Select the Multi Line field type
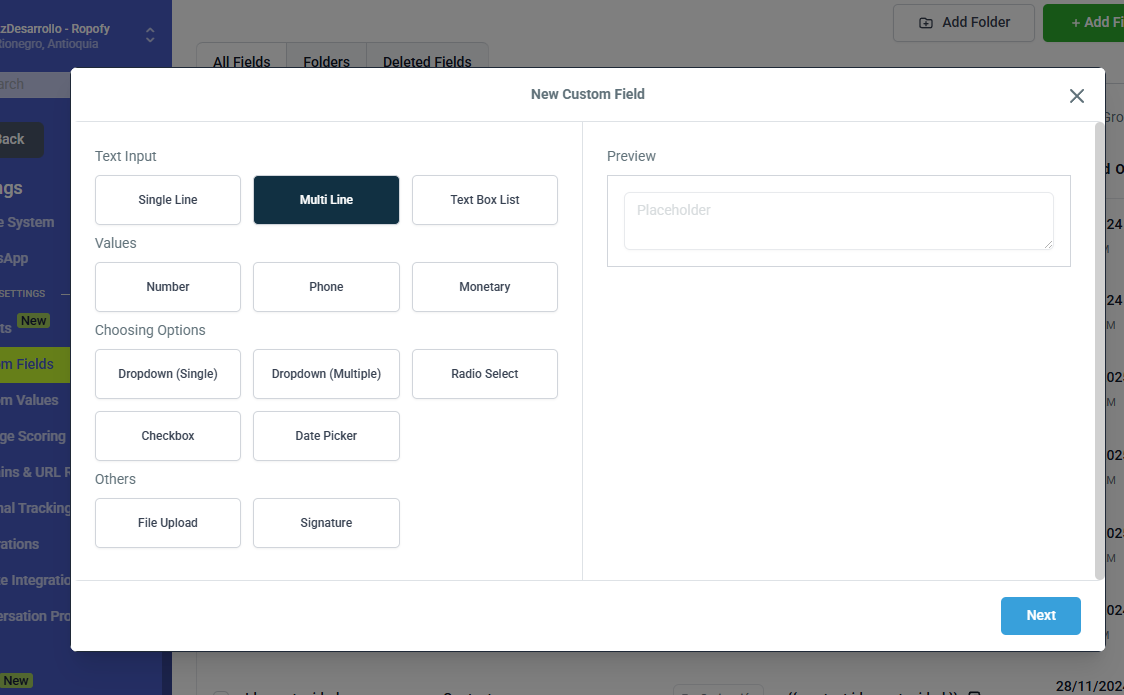The height and width of the screenshot is (695, 1124). [326, 200]
